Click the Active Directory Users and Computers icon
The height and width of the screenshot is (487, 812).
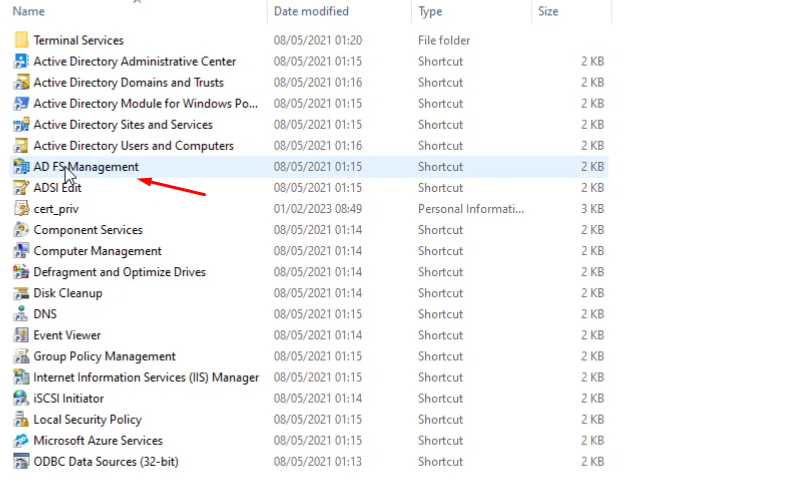point(21,146)
